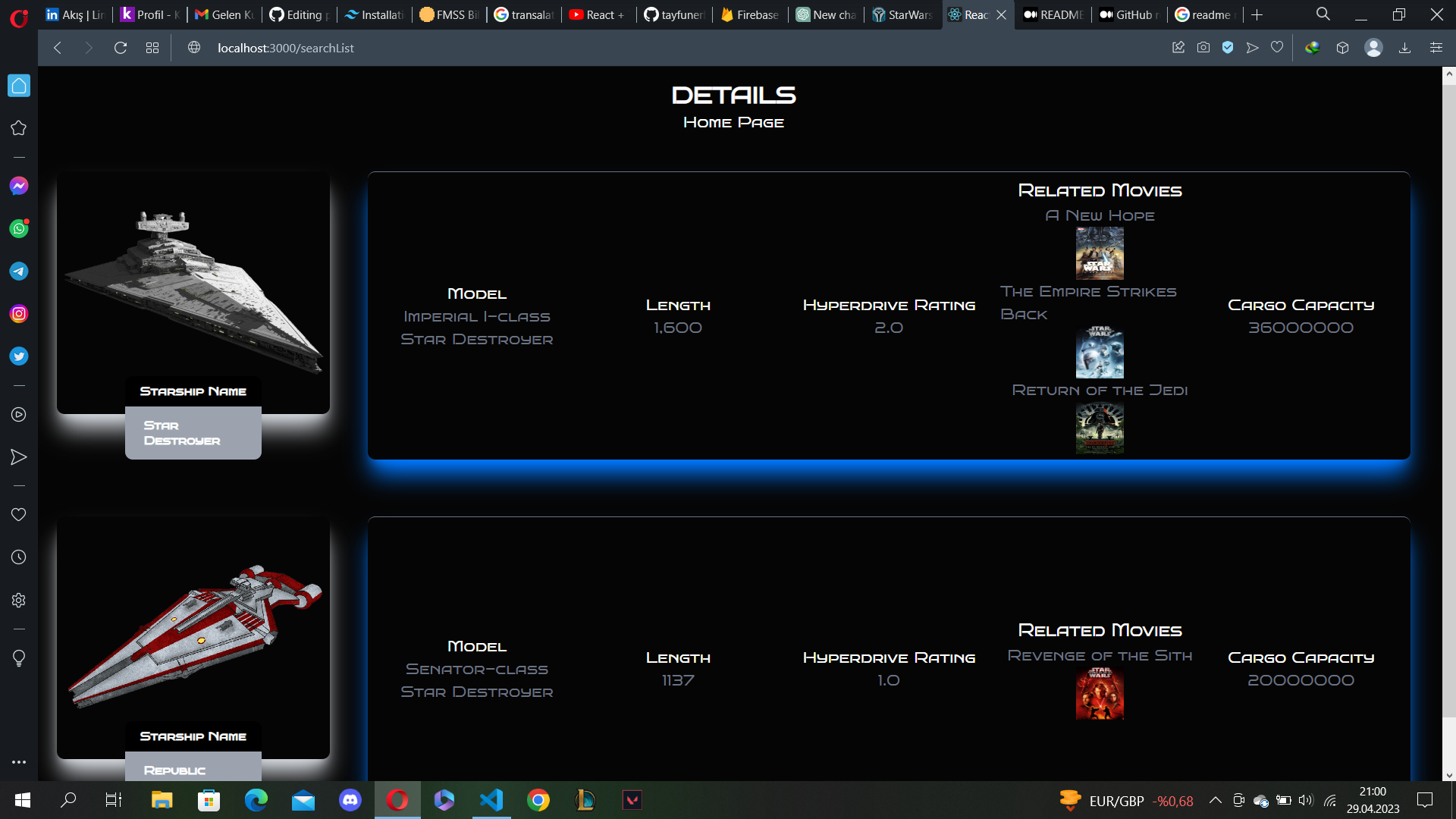Screen dimensions: 1456x819
Task: Launch Messenger from the sidebar
Action: click(x=19, y=186)
